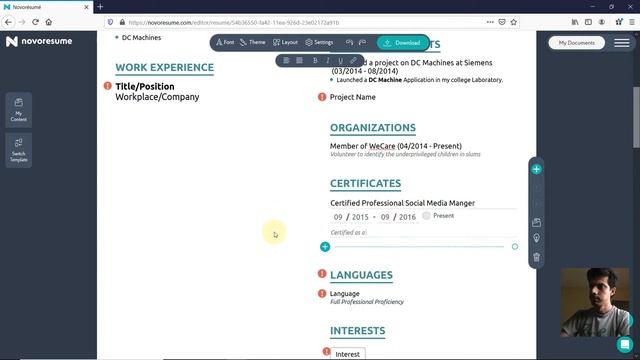
Task: Click the Title/Position placeholder
Action: (x=145, y=87)
